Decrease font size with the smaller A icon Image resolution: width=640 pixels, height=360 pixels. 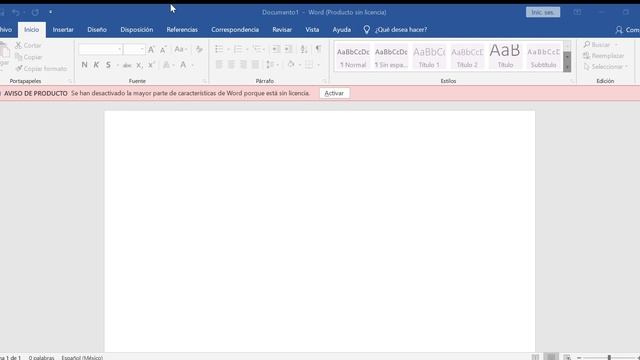coord(163,49)
